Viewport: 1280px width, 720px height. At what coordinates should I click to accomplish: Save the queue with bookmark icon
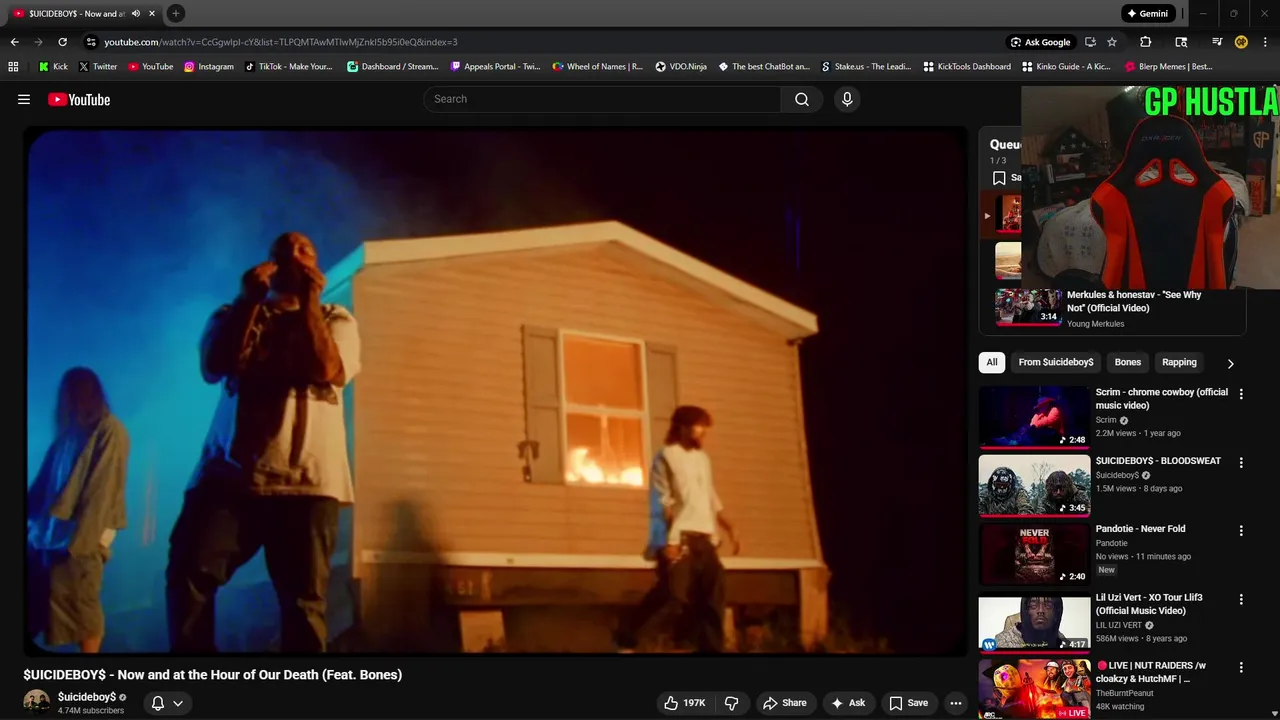click(x=999, y=178)
